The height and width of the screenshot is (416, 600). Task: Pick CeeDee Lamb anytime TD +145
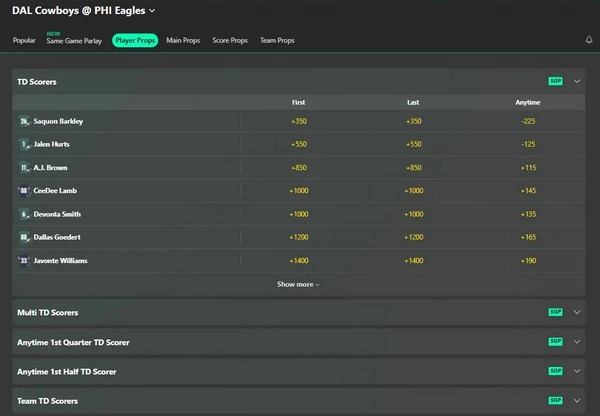pyautogui.click(x=528, y=191)
